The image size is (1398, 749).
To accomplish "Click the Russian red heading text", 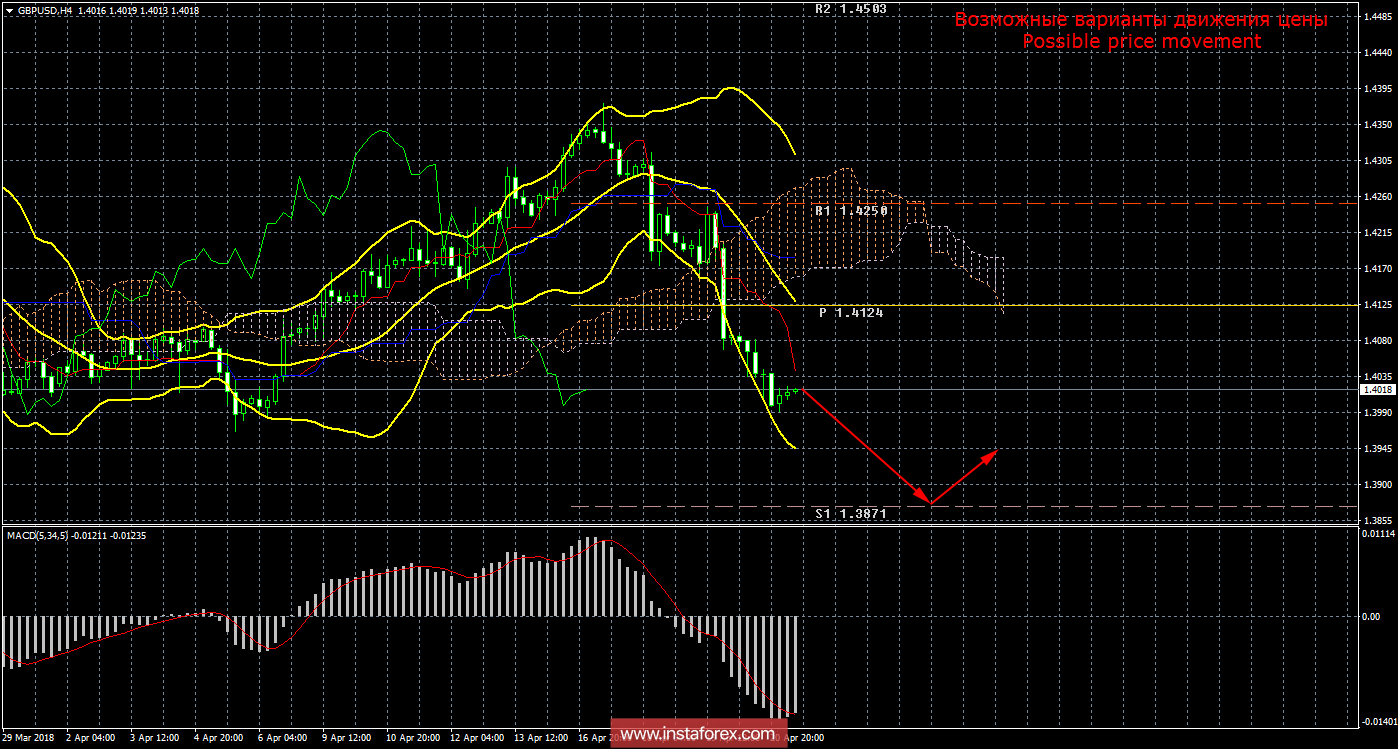I will (x=1141, y=19).
